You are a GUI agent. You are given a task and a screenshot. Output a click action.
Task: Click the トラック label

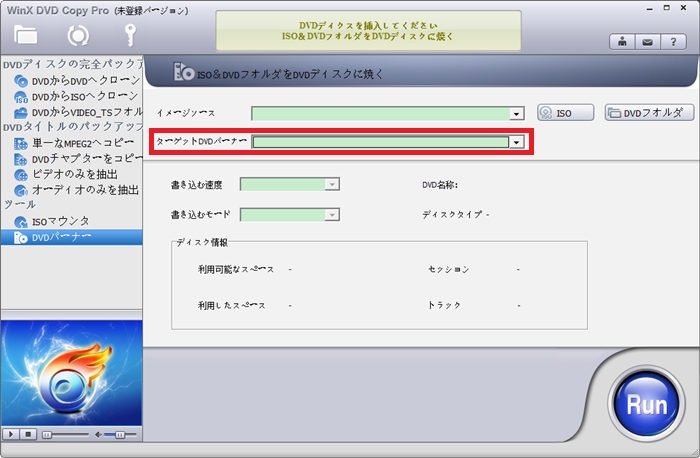coord(444,305)
